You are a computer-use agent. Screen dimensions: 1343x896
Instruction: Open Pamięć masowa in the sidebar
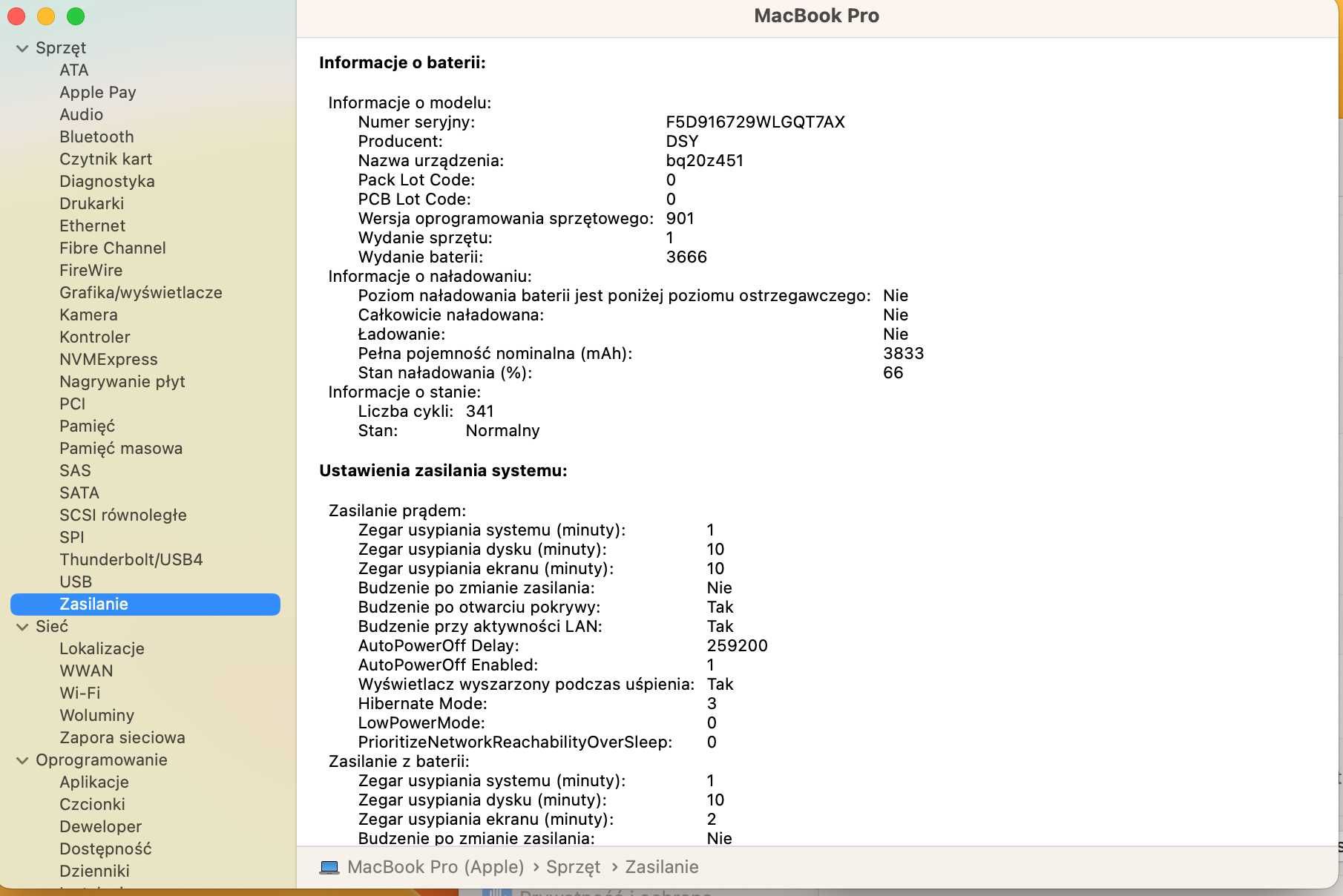coord(121,448)
